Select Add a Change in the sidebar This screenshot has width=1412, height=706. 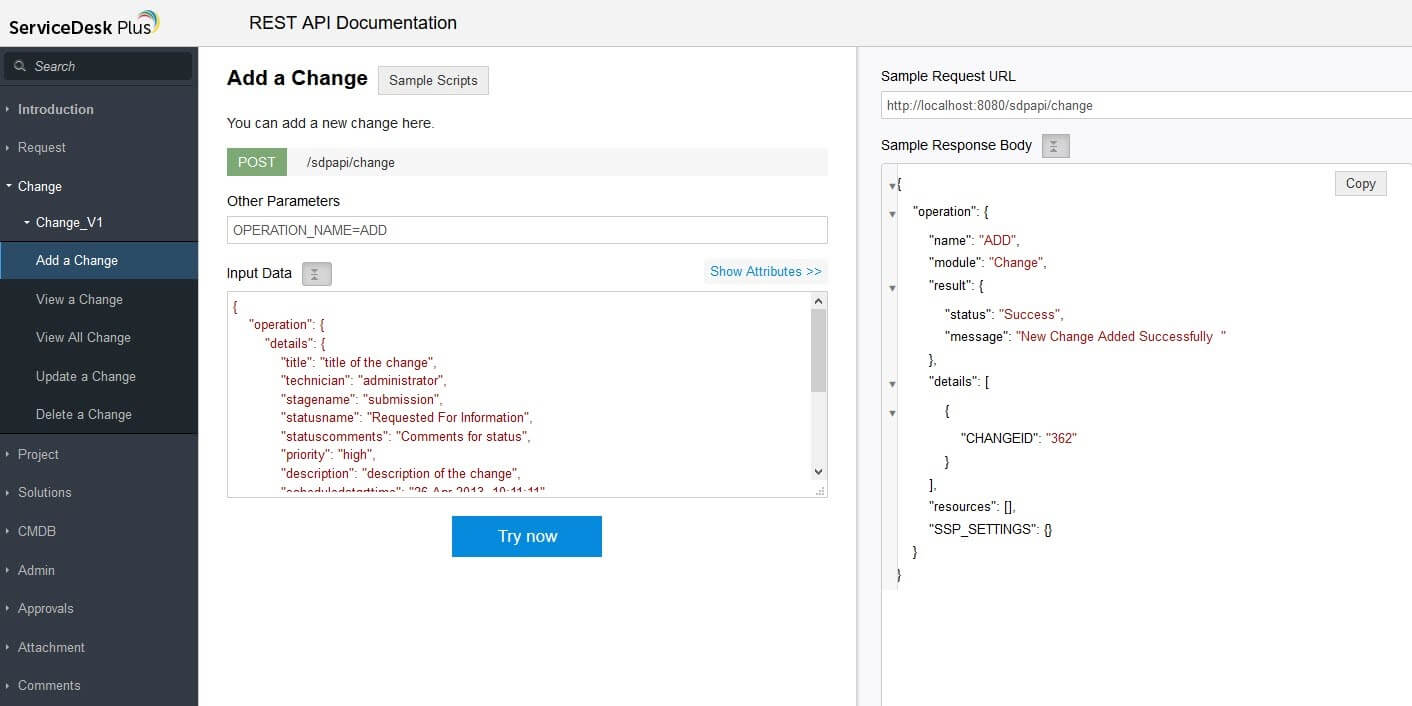pyautogui.click(x=99, y=260)
